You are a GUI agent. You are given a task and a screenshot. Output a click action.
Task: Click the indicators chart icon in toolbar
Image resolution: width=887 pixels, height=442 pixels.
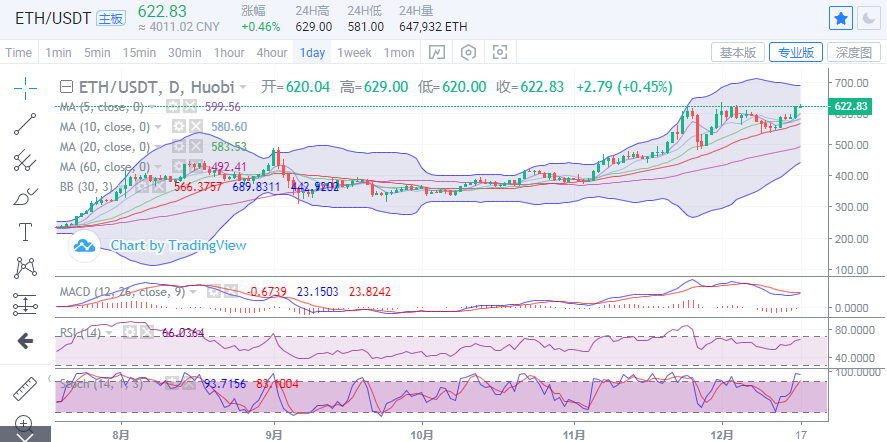click(437, 52)
